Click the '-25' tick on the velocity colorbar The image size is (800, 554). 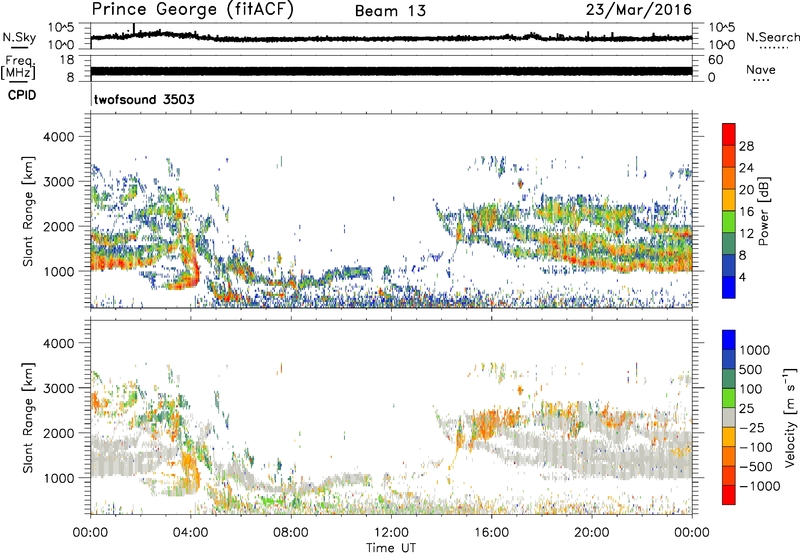(750, 427)
